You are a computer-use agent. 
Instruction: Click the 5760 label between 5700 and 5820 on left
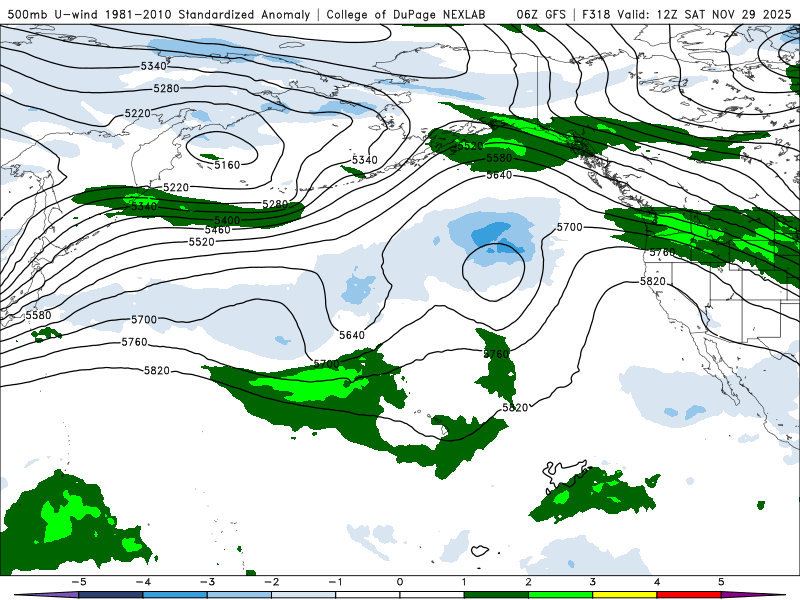click(x=134, y=342)
